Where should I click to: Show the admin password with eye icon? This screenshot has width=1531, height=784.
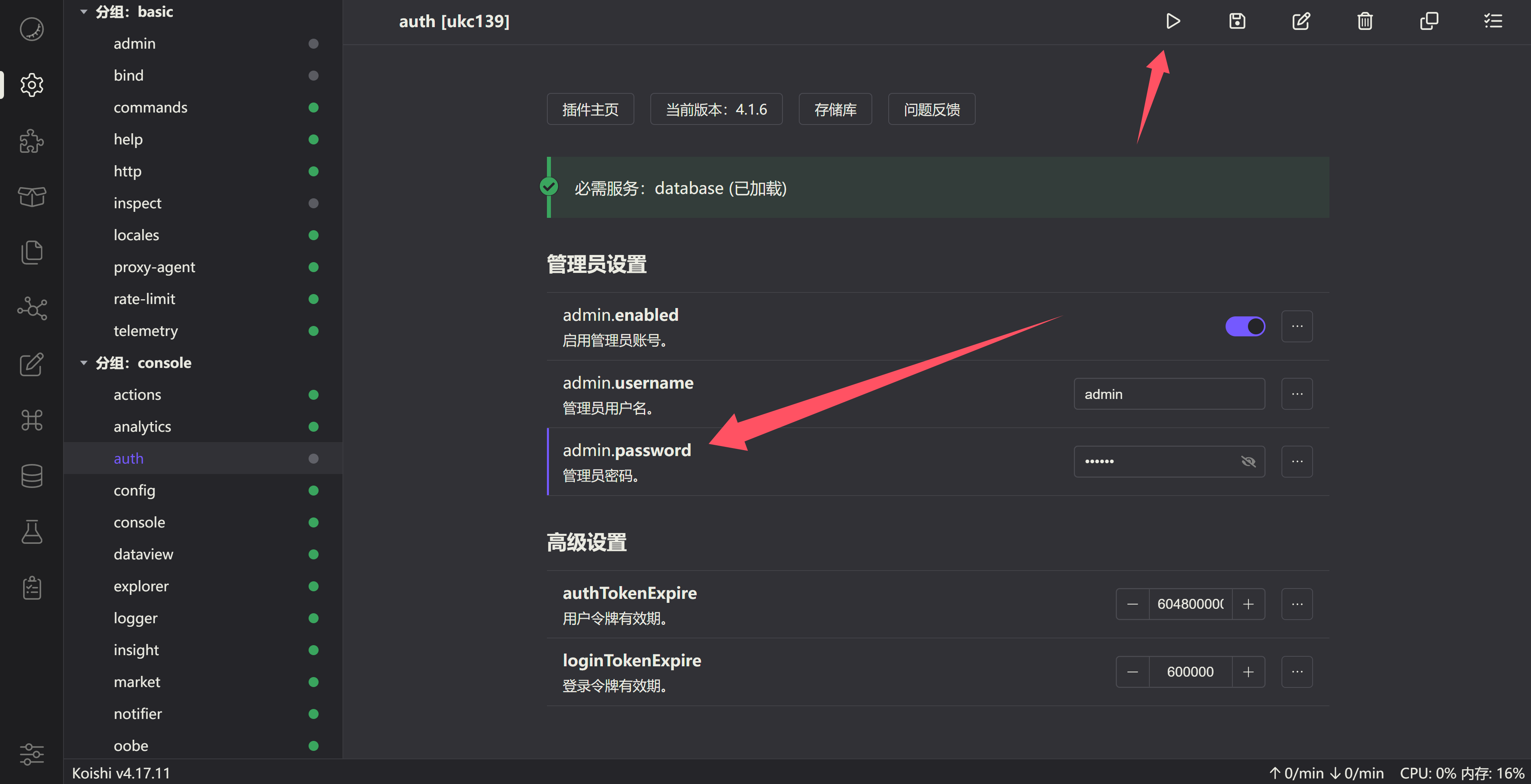tap(1248, 462)
